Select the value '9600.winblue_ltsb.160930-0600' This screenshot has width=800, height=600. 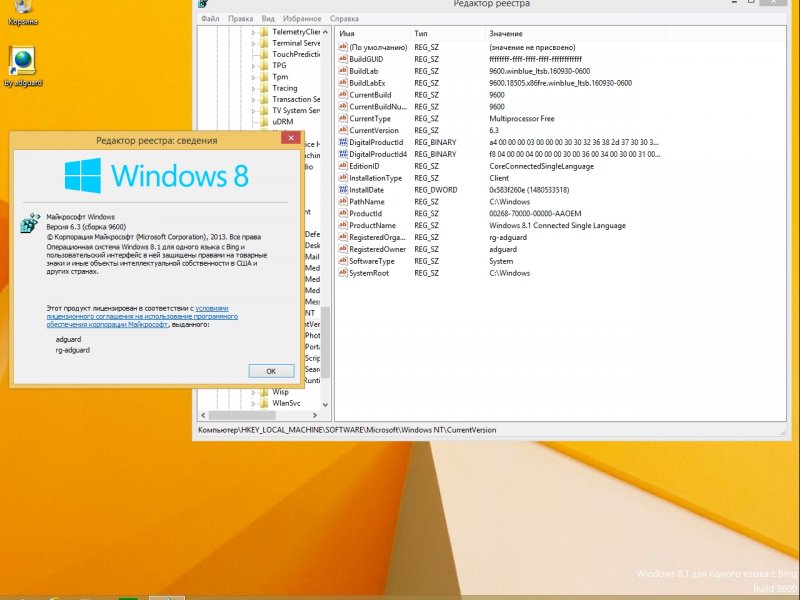click(x=539, y=71)
